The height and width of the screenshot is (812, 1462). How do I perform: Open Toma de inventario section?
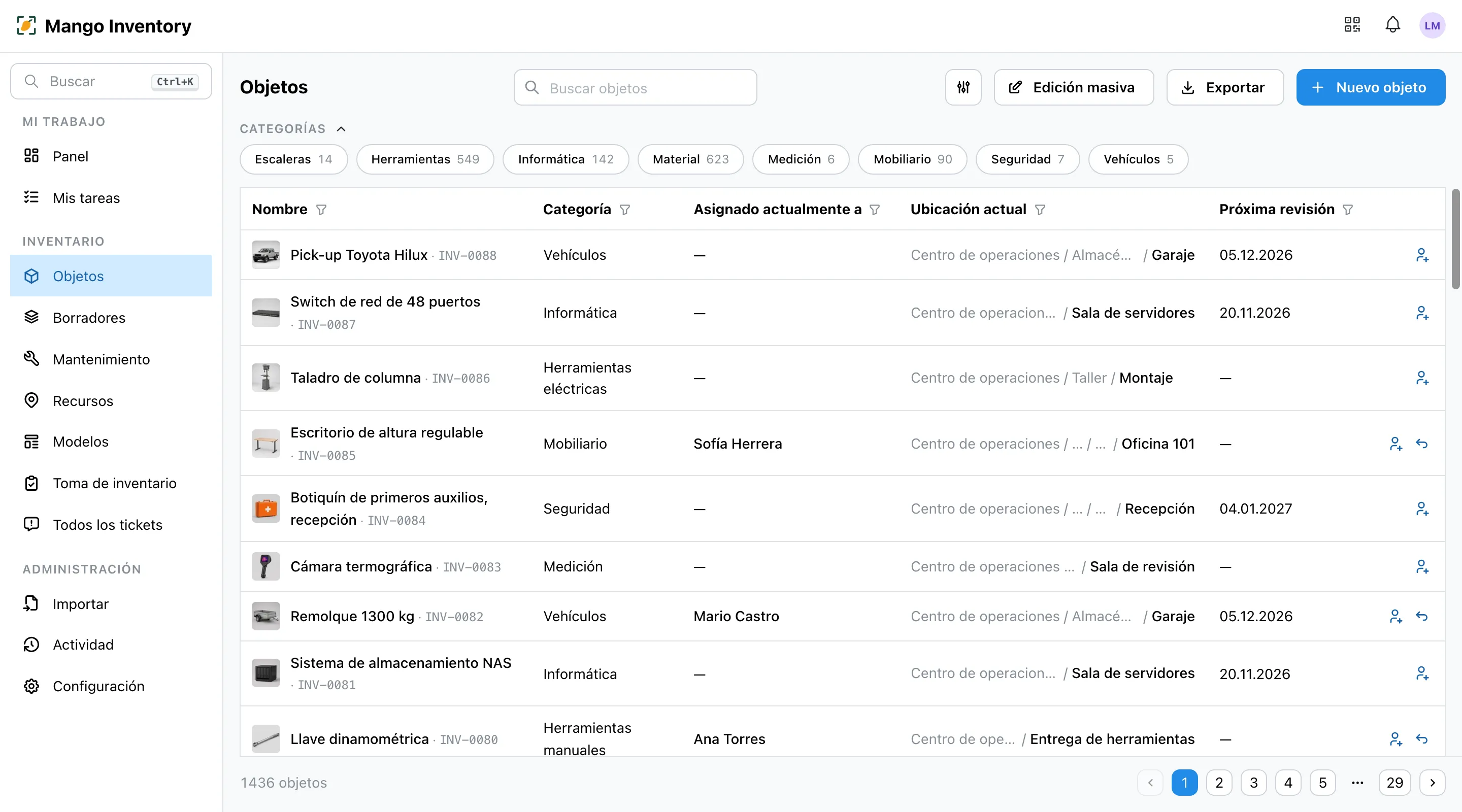pyautogui.click(x=111, y=484)
